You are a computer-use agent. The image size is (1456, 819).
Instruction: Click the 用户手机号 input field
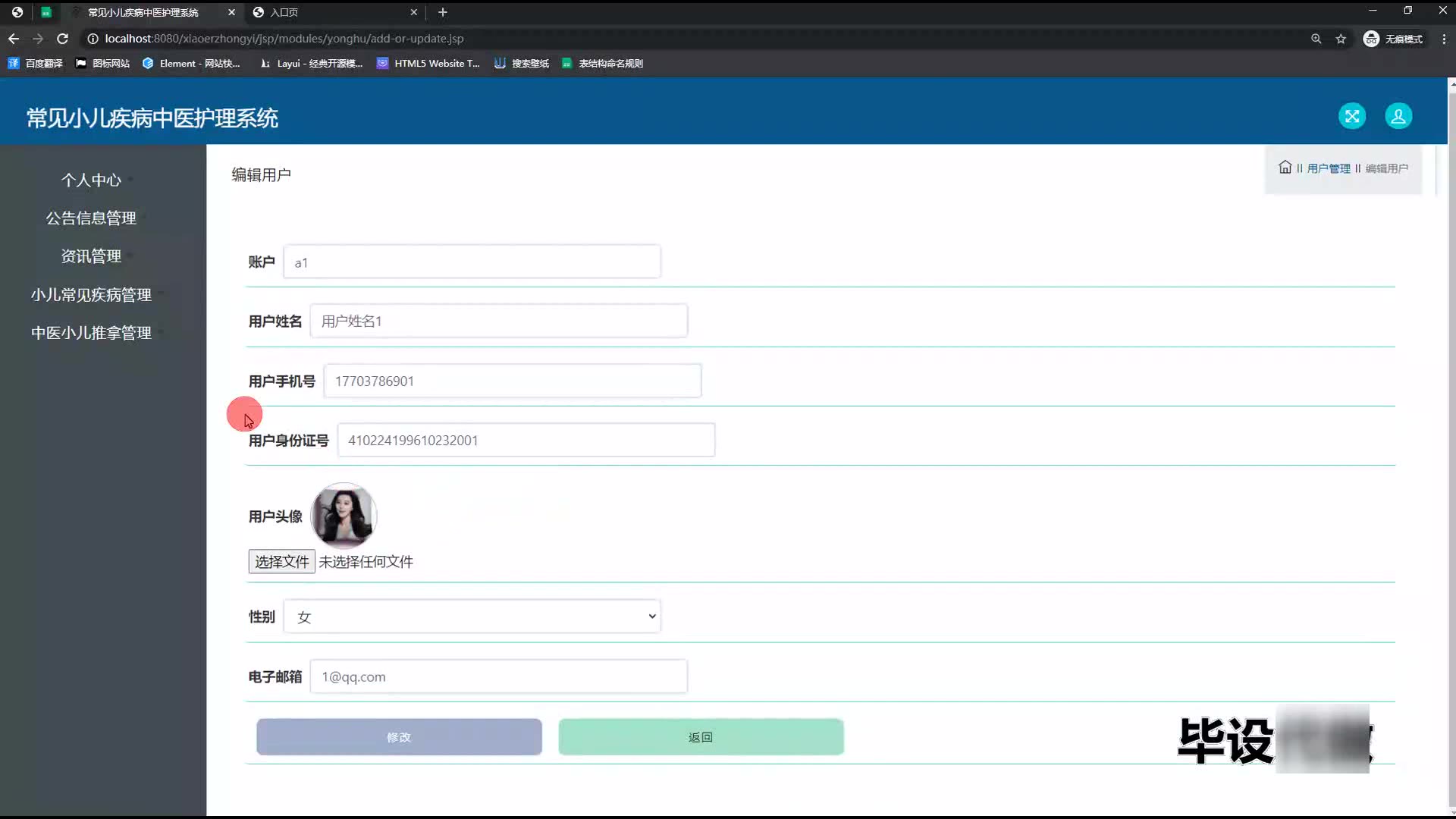click(512, 381)
